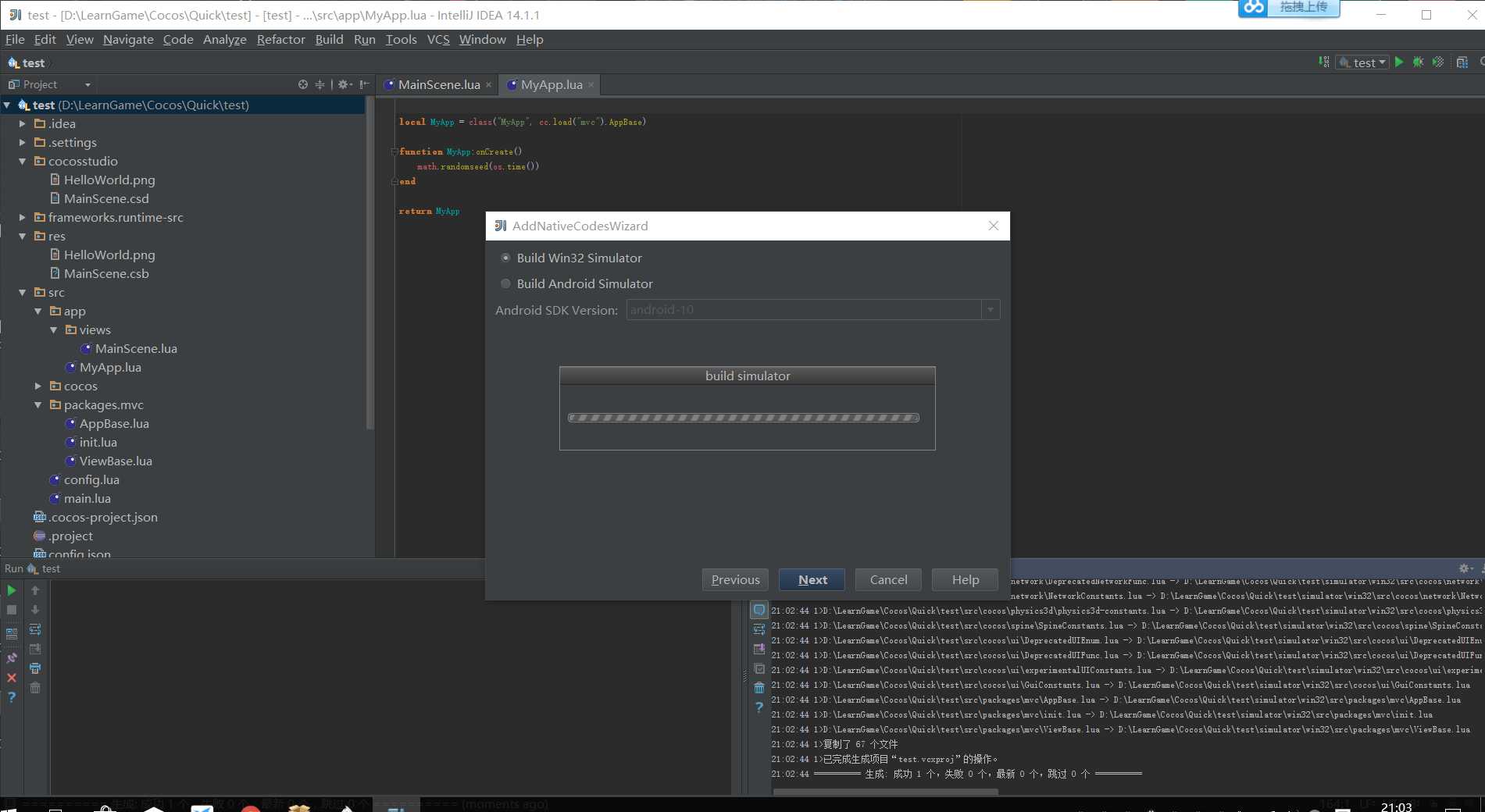Click the green Run button in top toolbar
The width and height of the screenshot is (1485, 812).
[x=1399, y=62]
